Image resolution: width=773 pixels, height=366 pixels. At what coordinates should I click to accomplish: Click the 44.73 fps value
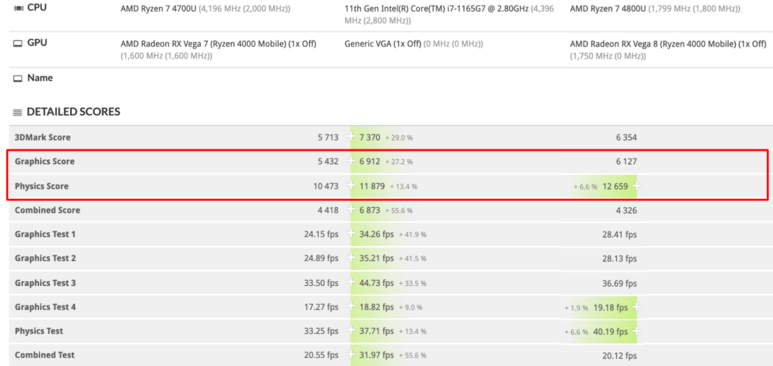(x=377, y=283)
